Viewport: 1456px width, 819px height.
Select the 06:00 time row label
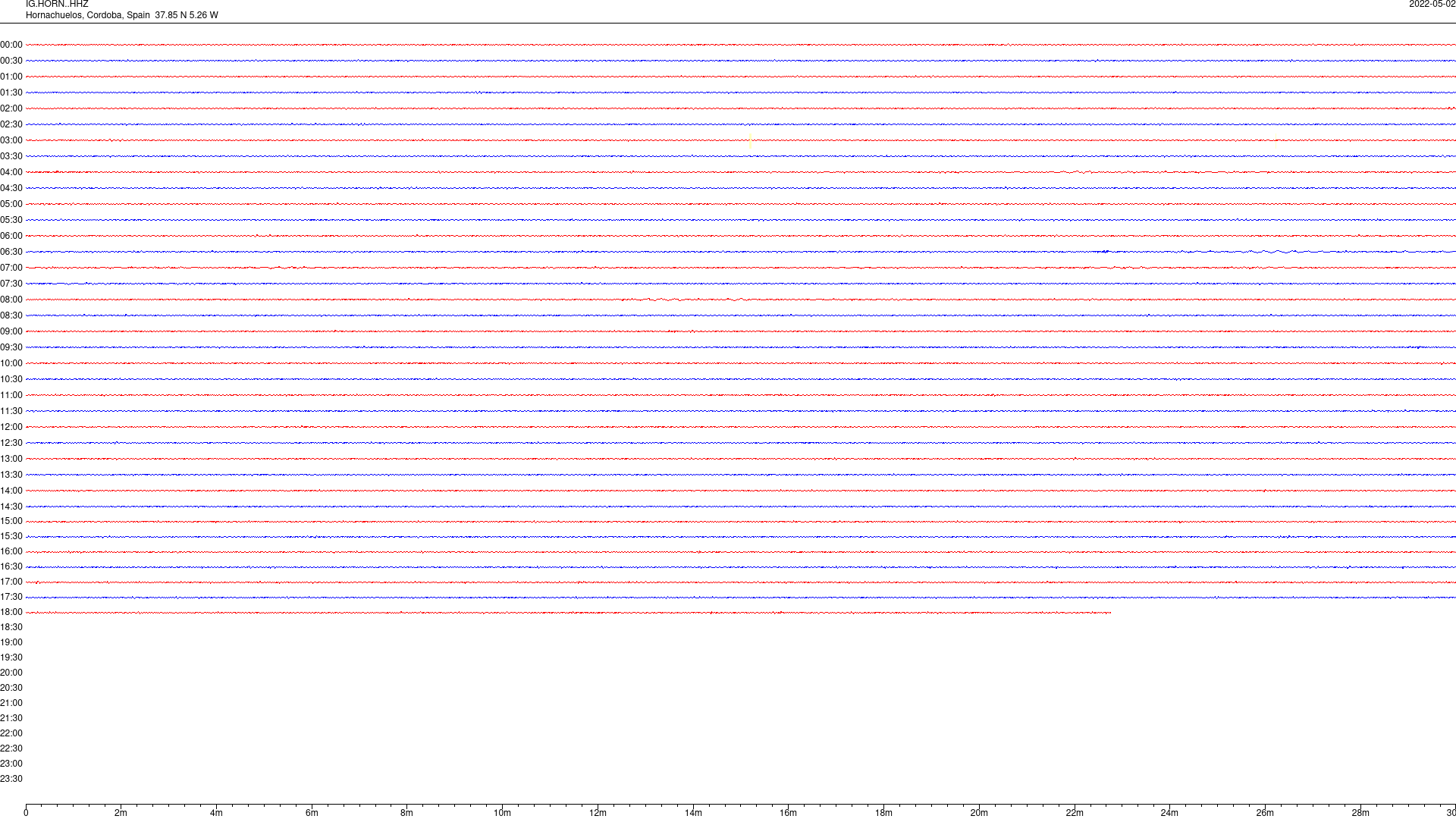tap(11, 236)
